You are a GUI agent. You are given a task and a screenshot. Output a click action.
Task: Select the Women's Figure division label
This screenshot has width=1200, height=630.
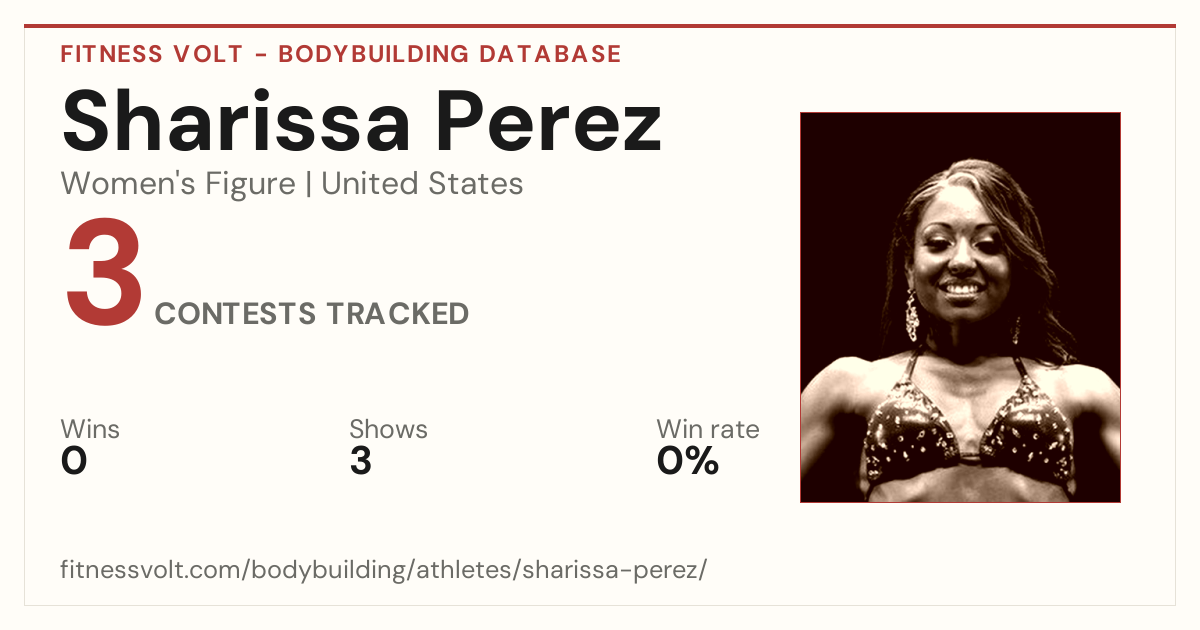click(178, 184)
